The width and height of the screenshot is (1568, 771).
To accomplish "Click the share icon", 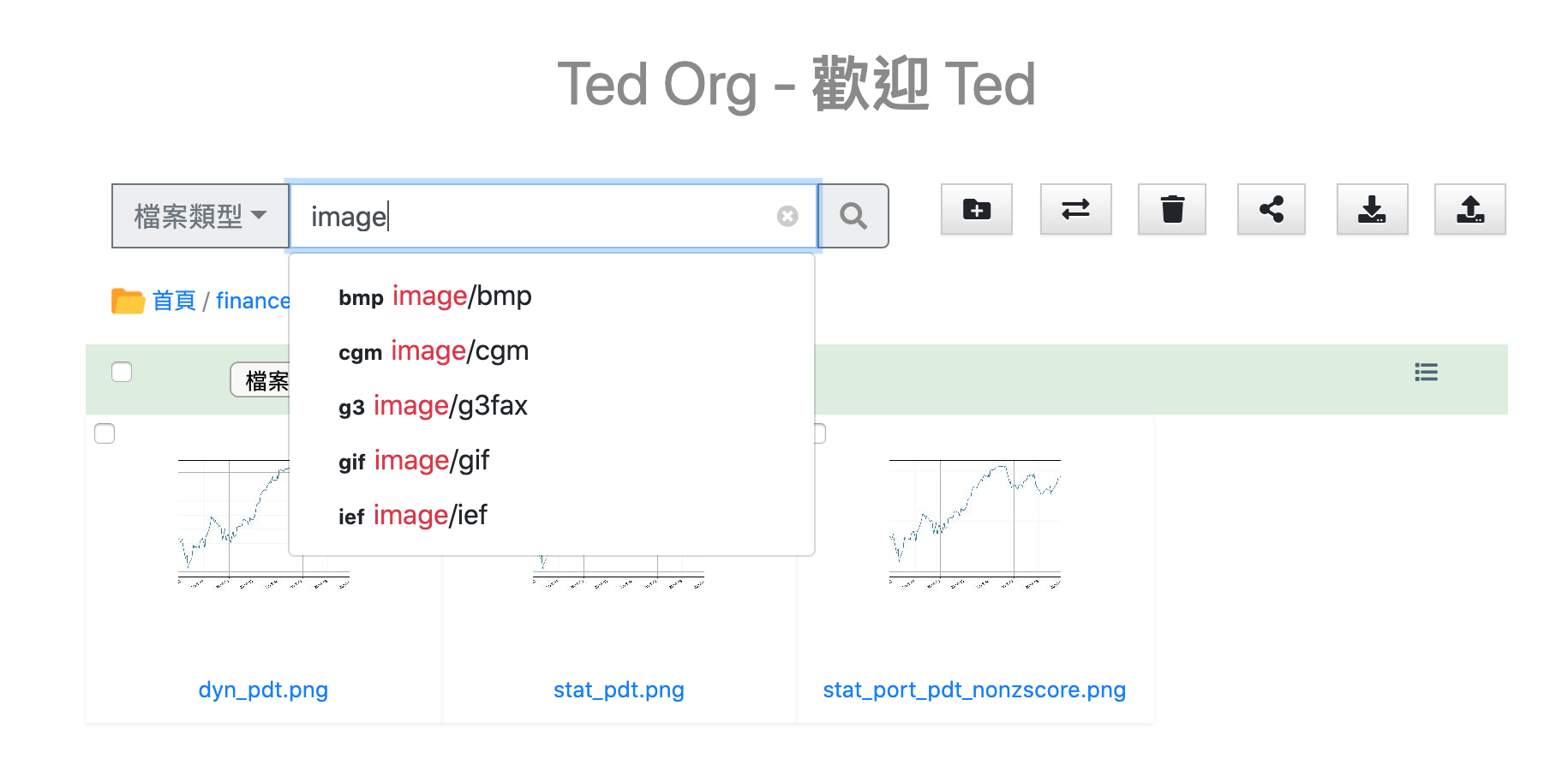I will [1271, 209].
